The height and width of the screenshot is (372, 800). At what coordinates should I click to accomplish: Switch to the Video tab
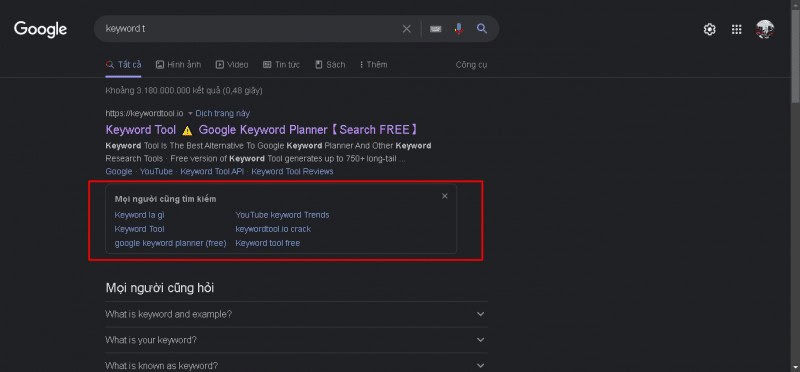click(232, 65)
